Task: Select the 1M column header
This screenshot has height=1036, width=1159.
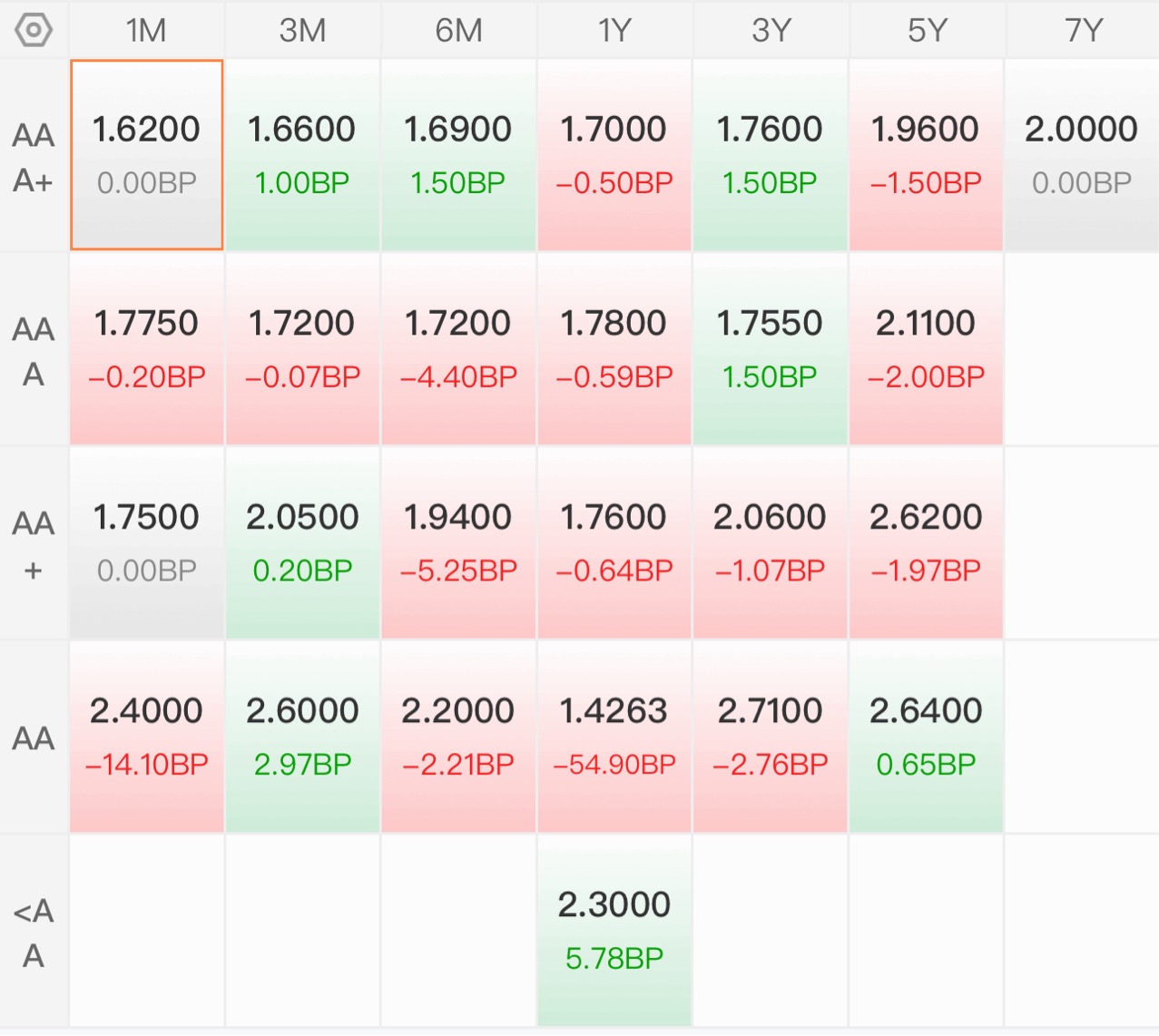Action: click(x=146, y=30)
